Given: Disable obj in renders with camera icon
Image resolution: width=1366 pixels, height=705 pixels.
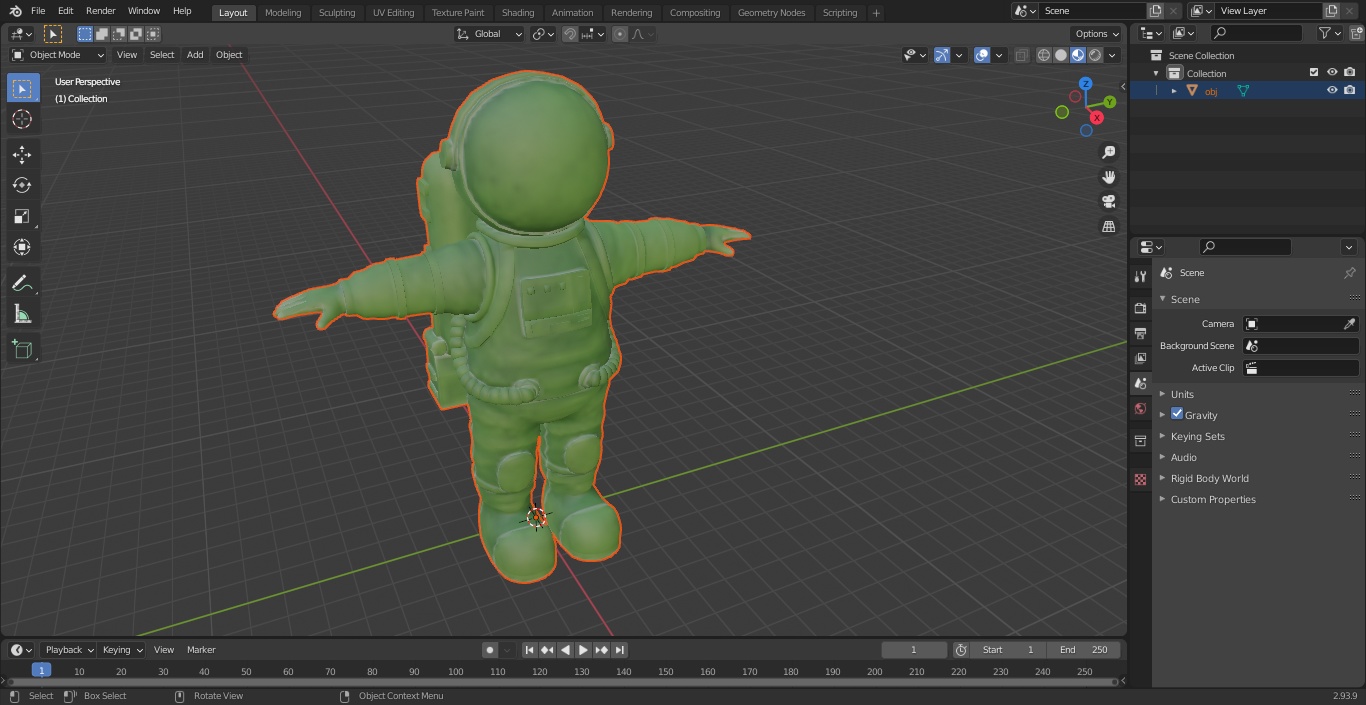Looking at the screenshot, I should pyautogui.click(x=1349, y=90).
